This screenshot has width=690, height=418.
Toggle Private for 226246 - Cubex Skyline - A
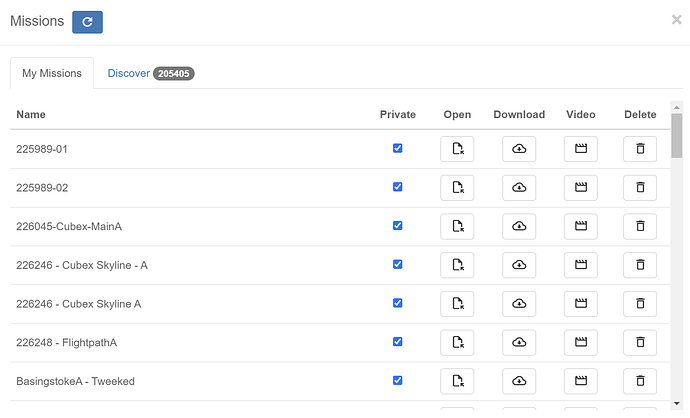[x=397, y=264]
